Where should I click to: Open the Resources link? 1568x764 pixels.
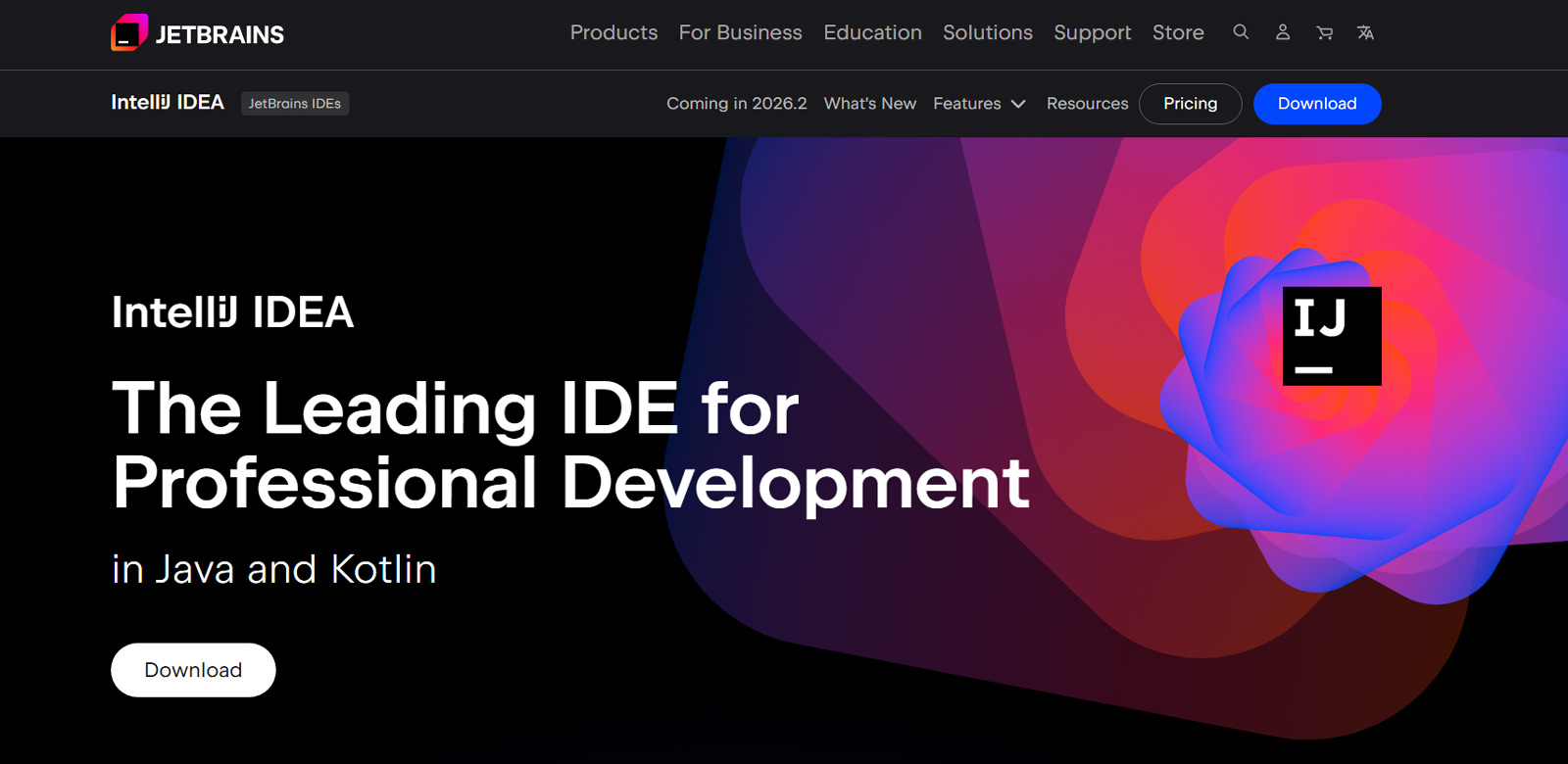1087,104
